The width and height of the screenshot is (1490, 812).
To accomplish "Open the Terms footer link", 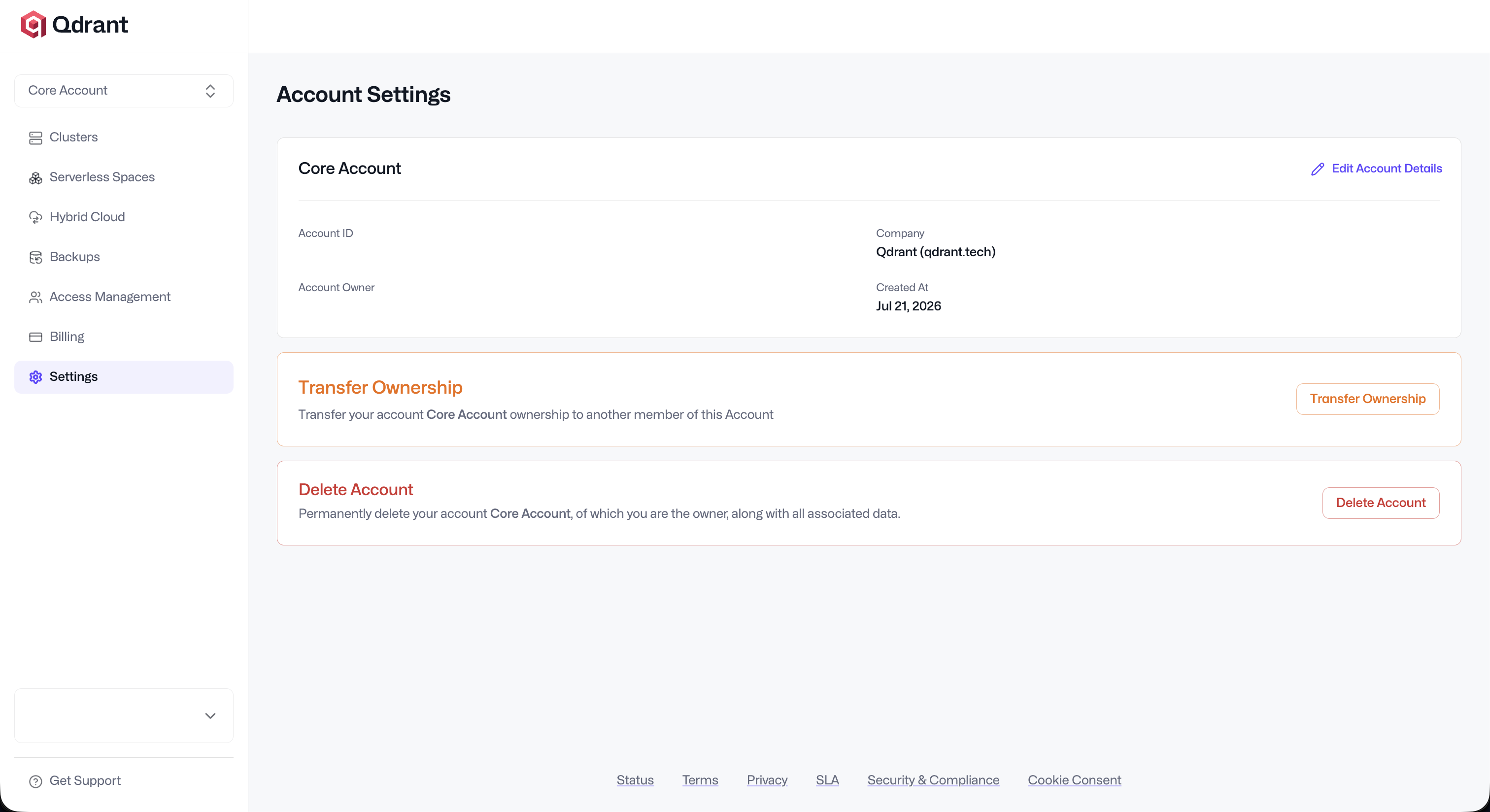I will tap(700, 780).
